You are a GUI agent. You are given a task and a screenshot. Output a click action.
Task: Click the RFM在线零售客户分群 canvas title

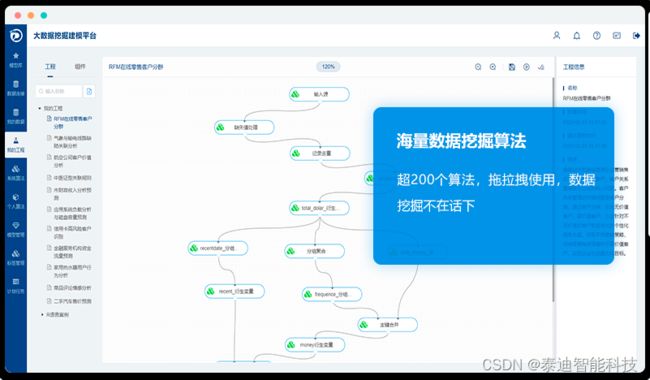tap(136, 67)
